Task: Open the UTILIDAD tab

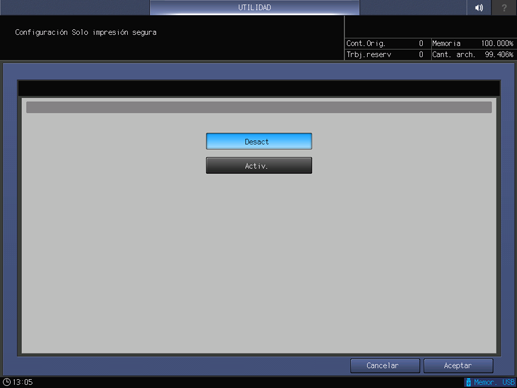Action: [254, 7]
